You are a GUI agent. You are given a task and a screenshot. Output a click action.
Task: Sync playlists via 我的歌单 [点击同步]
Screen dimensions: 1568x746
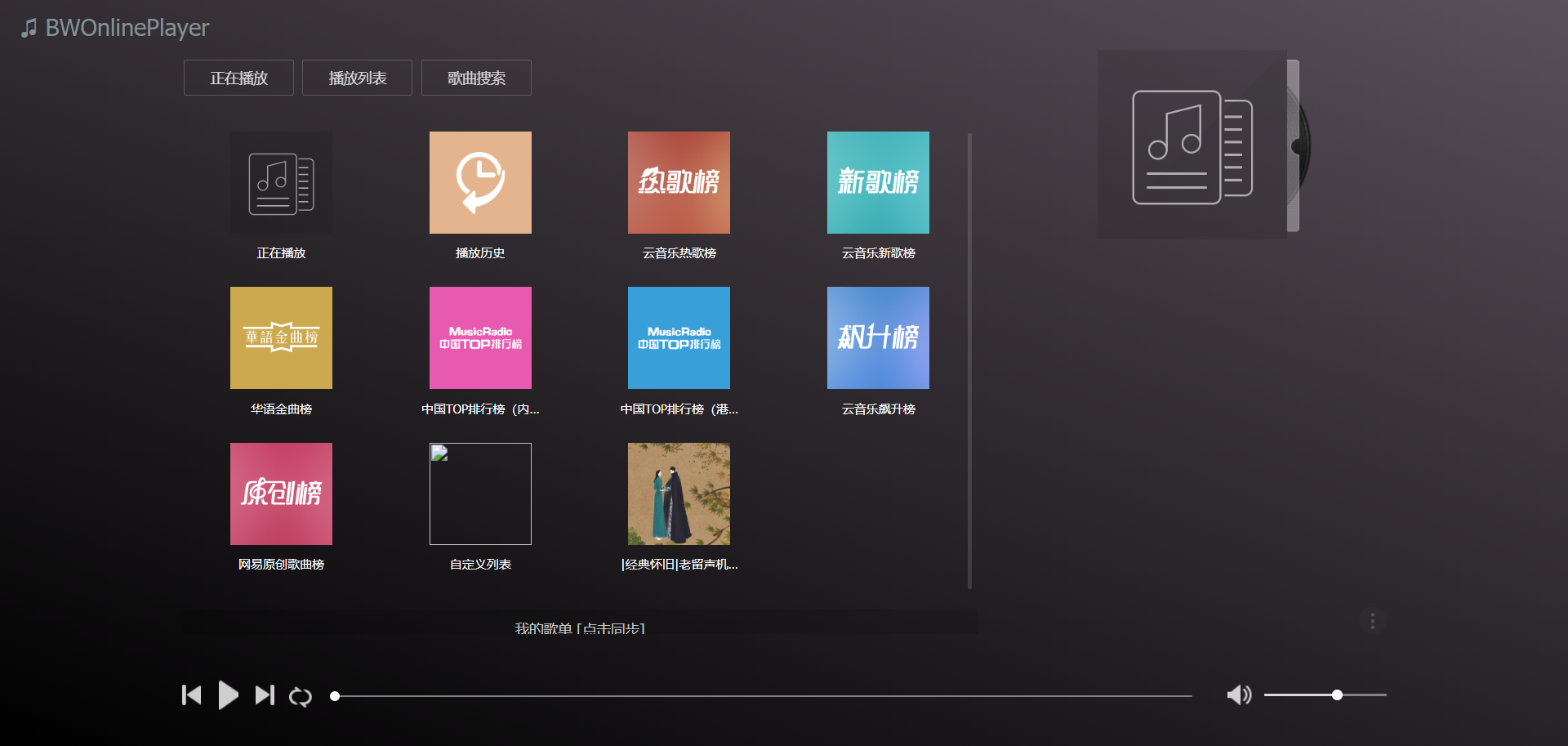point(580,628)
